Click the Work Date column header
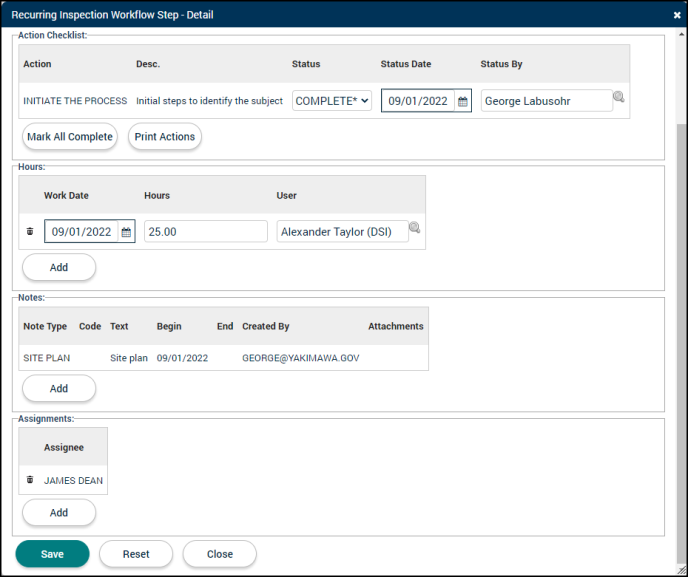Image resolution: width=688 pixels, height=577 pixels. (66, 196)
